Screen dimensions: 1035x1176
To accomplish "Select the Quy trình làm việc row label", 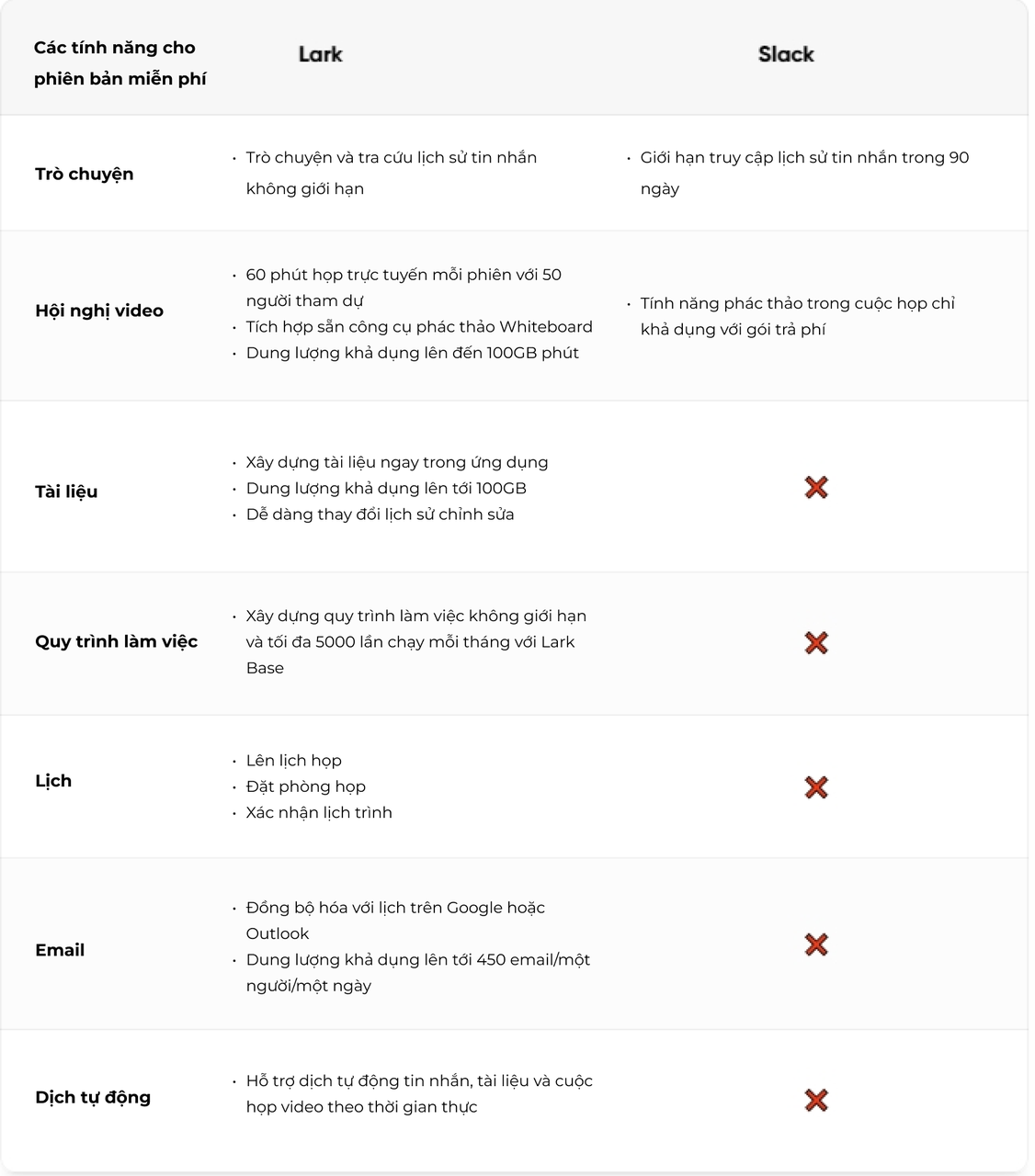I will 117,641.
